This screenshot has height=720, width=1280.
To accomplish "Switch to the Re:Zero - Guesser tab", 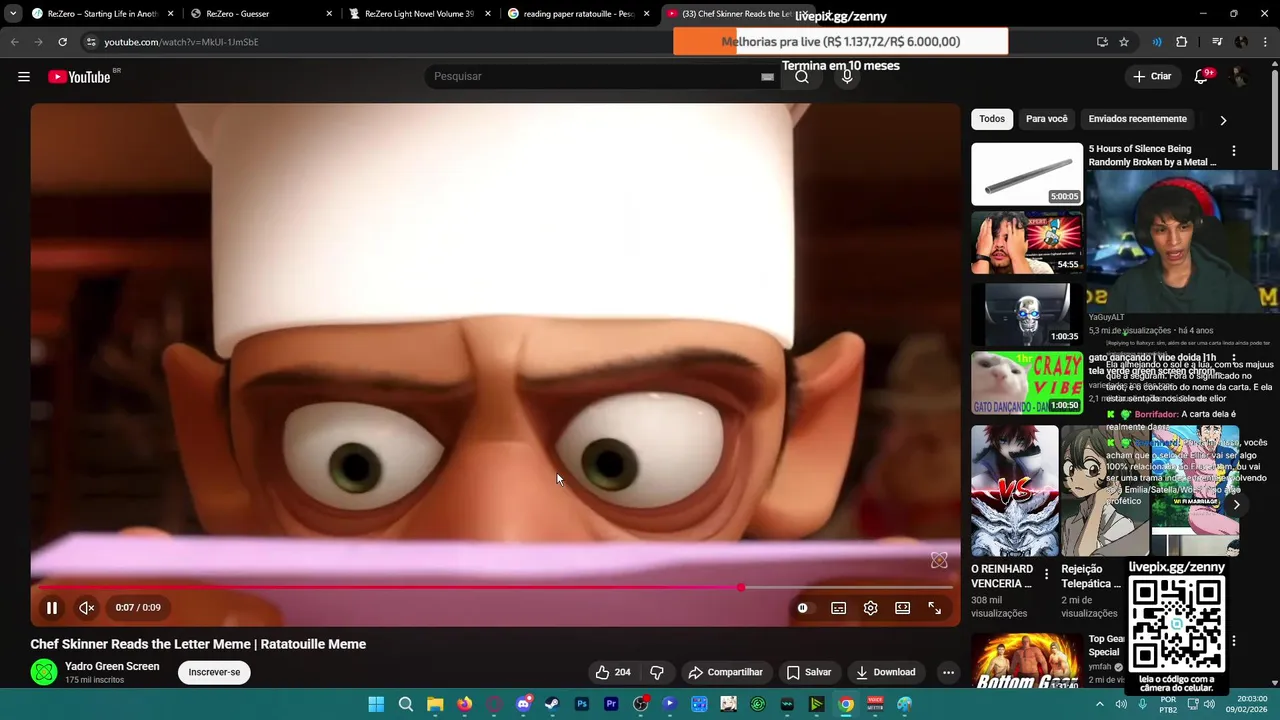I will [x=262, y=14].
